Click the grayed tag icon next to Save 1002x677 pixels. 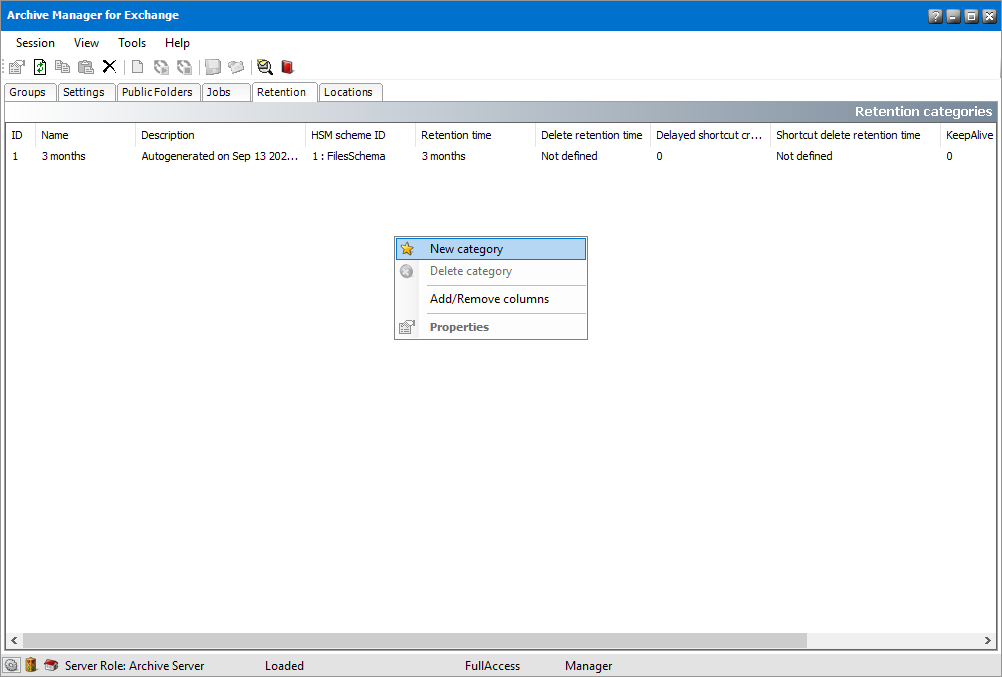tap(236, 66)
